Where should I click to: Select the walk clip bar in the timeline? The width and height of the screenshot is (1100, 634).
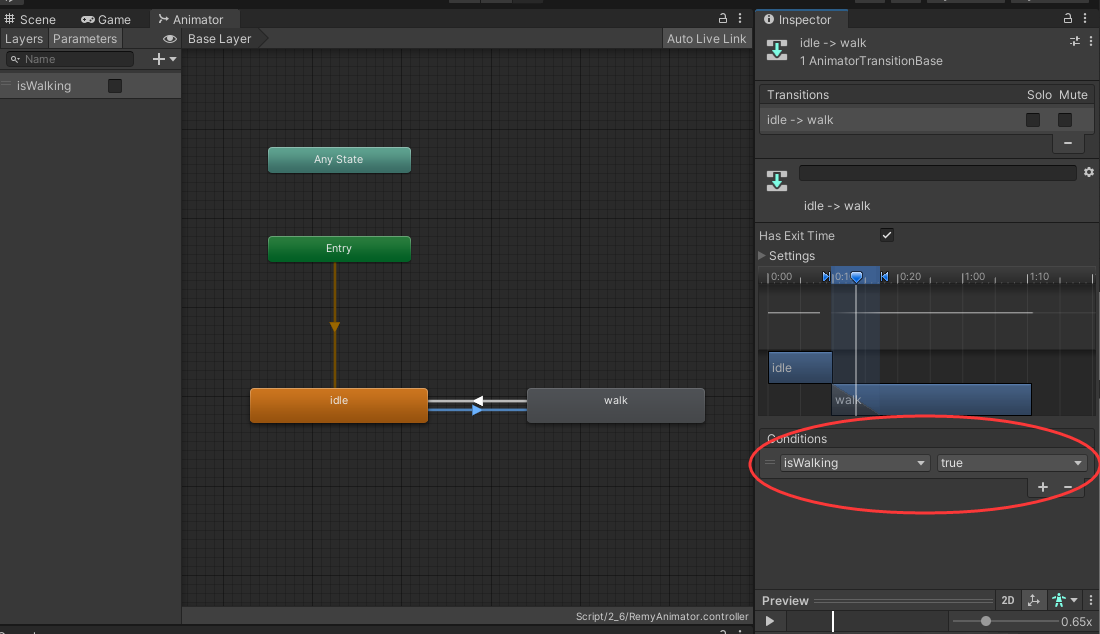pyautogui.click(x=932, y=399)
